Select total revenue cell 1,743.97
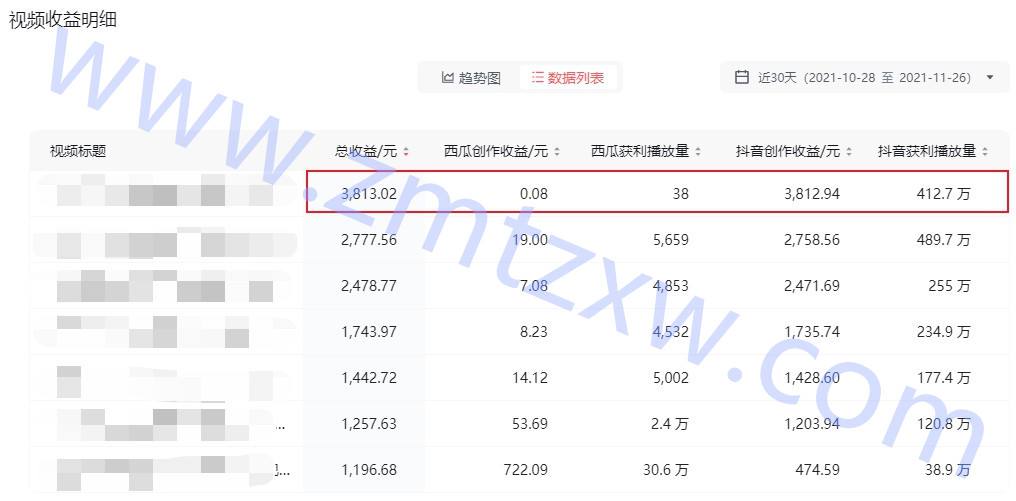 [x=369, y=332]
